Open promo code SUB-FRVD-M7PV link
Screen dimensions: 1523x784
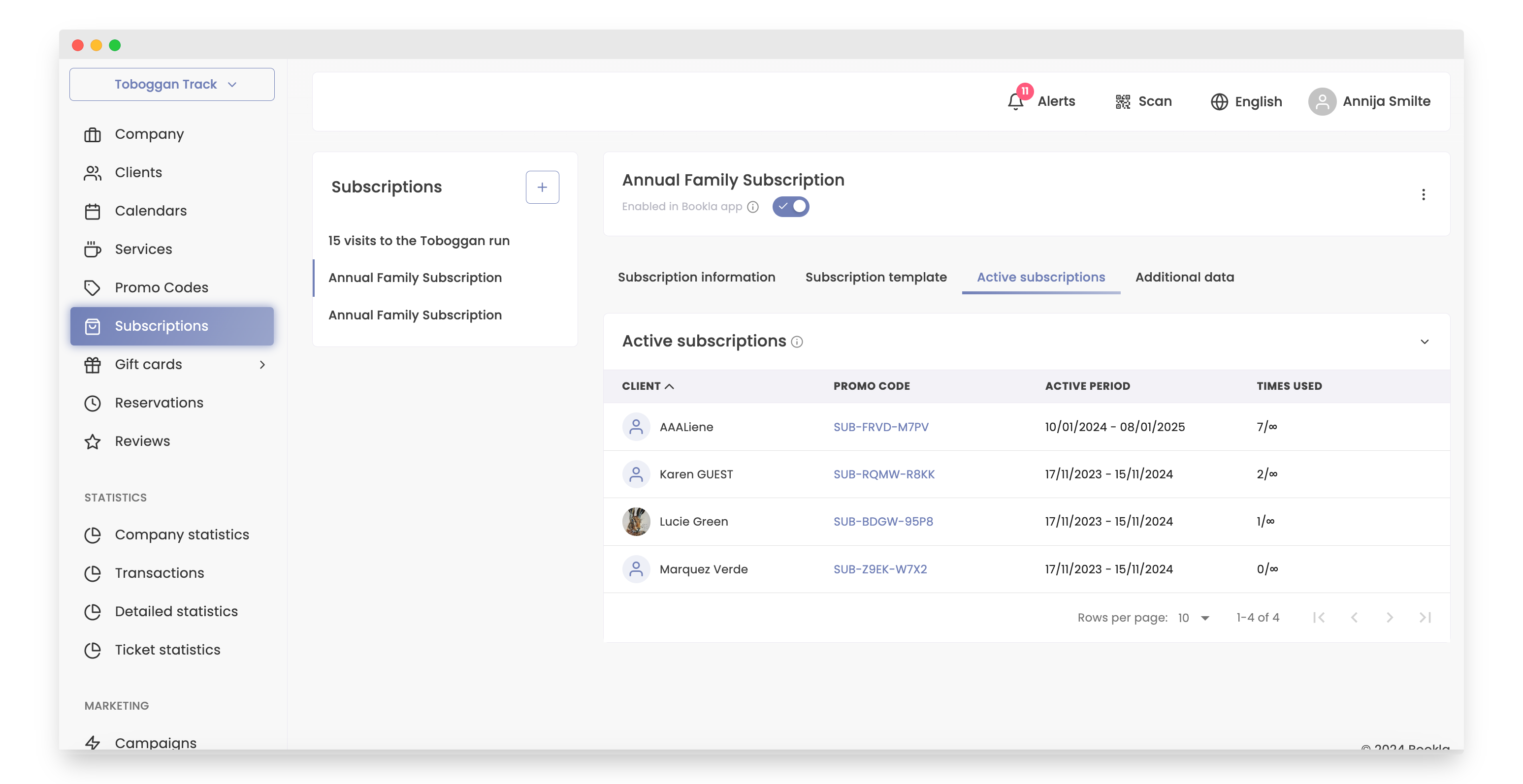click(880, 427)
